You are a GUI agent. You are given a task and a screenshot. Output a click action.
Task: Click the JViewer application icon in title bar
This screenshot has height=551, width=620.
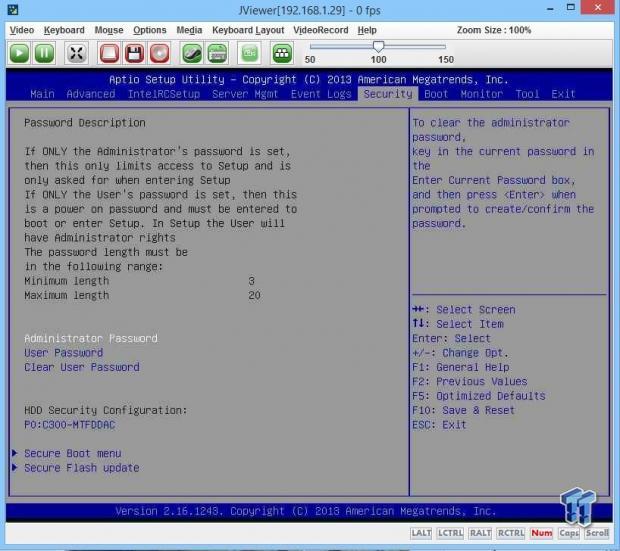[13, 9]
